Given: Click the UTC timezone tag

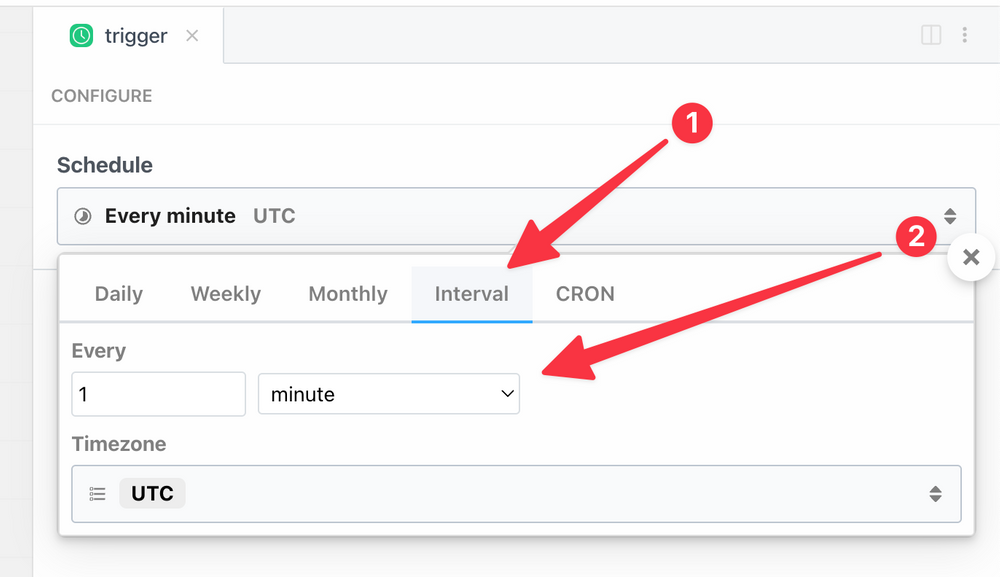Looking at the screenshot, I should (152, 494).
